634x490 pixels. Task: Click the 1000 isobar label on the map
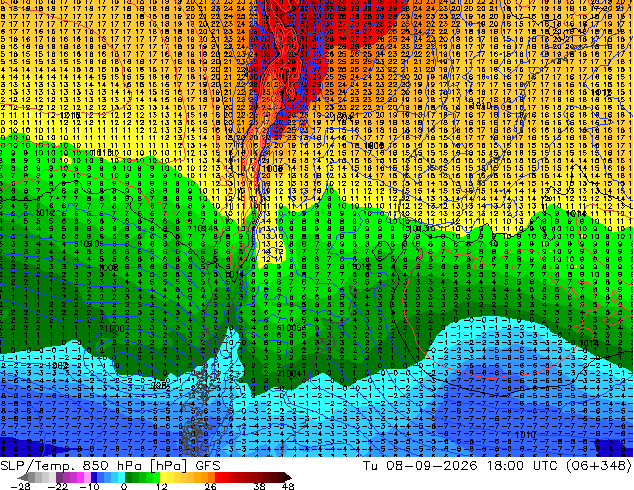114,328
